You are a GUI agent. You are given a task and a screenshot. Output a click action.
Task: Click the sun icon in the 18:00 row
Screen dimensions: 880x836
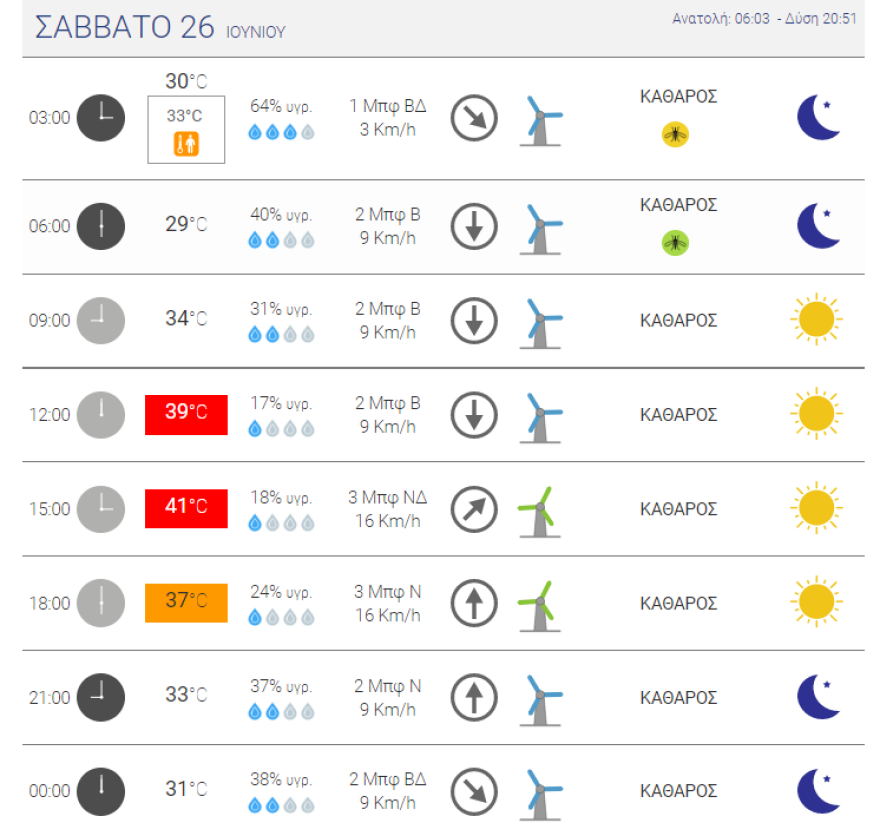pyautogui.click(x=816, y=602)
